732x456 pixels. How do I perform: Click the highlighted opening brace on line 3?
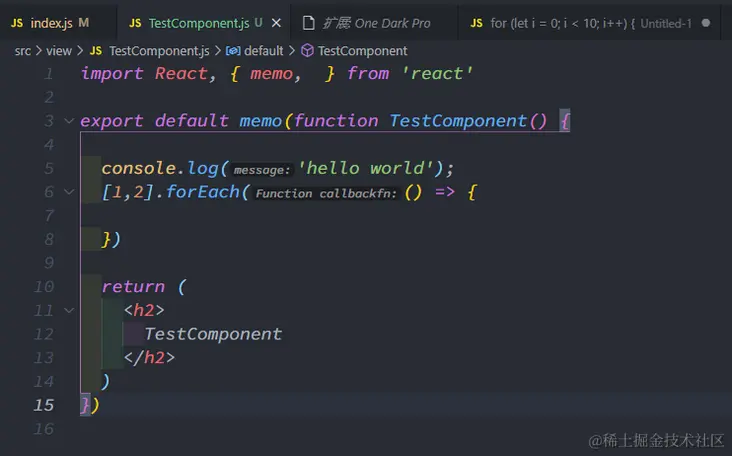[565, 121]
